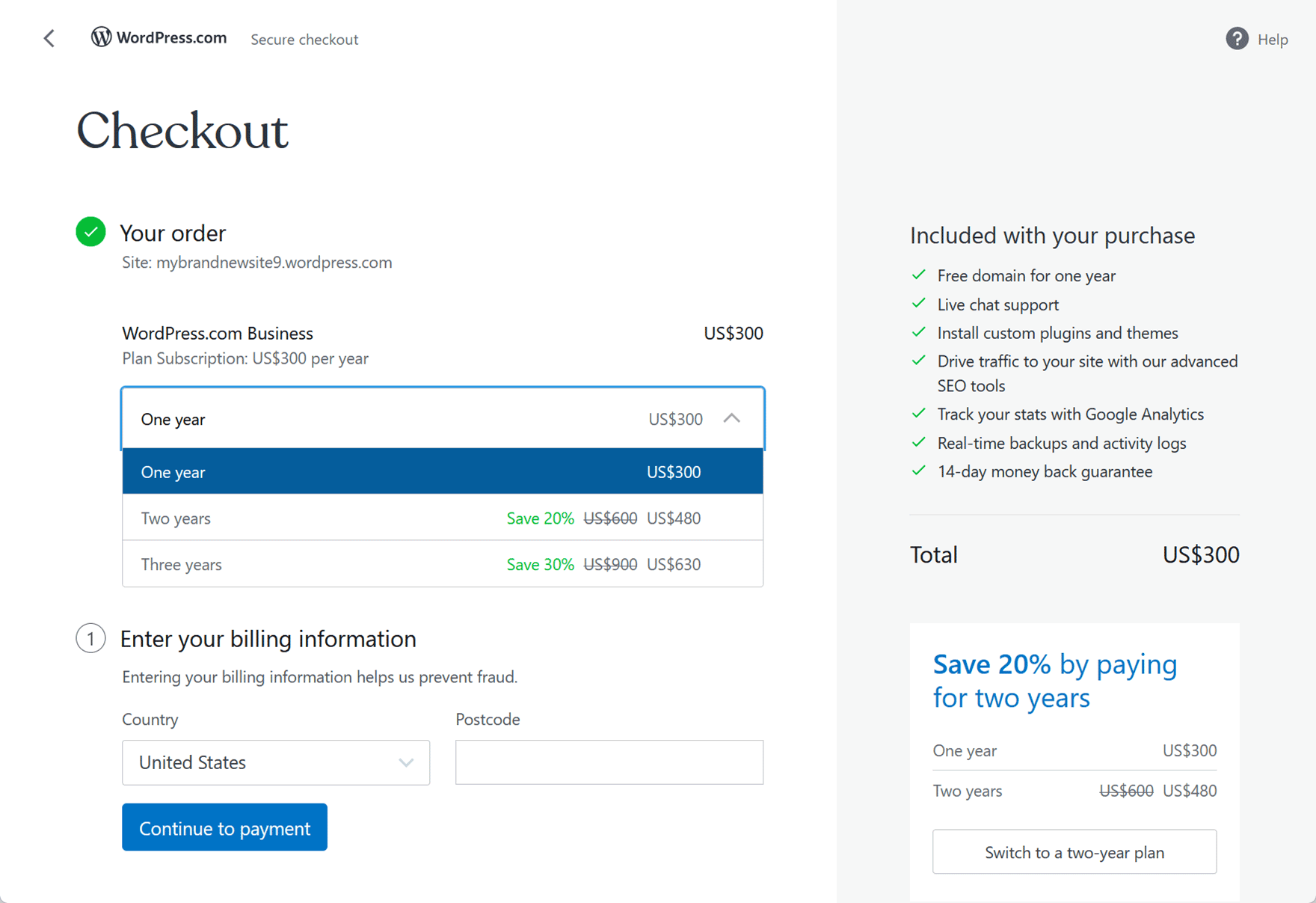Click the Save 30% label
This screenshot has width=1316, height=903.
(x=540, y=564)
